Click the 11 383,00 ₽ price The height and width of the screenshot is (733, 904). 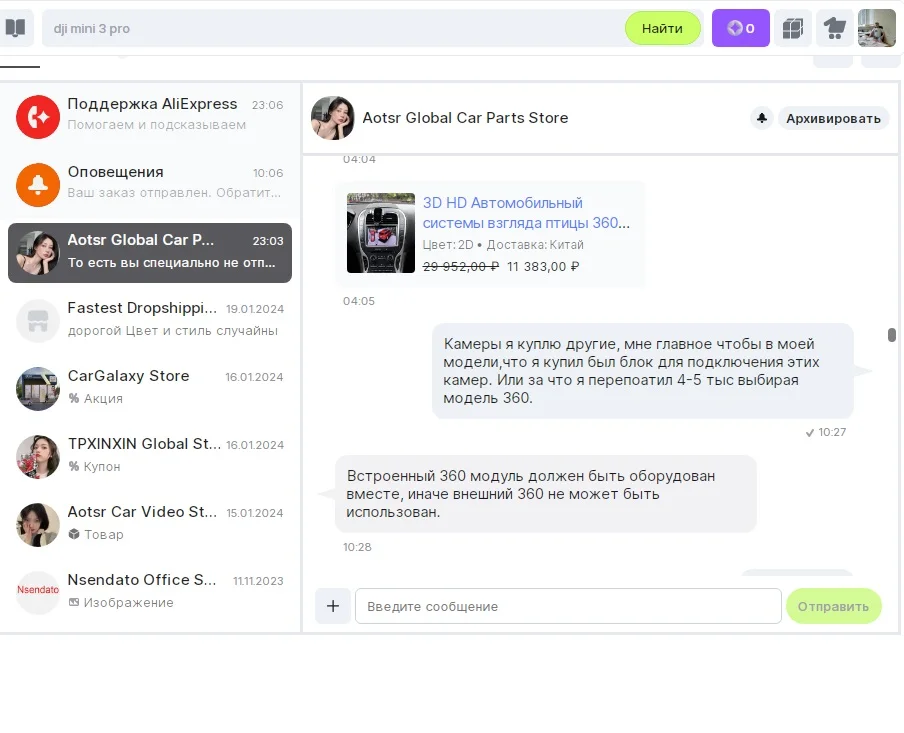[543, 266]
